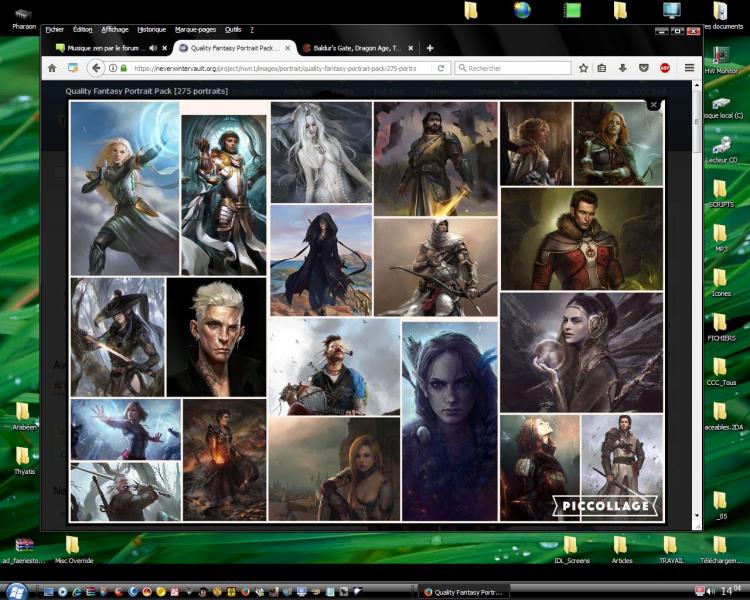The width and height of the screenshot is (750, 600).
Task: Close the Quality Fantasy Portrait Pack tab
Action: pos(287,48)
